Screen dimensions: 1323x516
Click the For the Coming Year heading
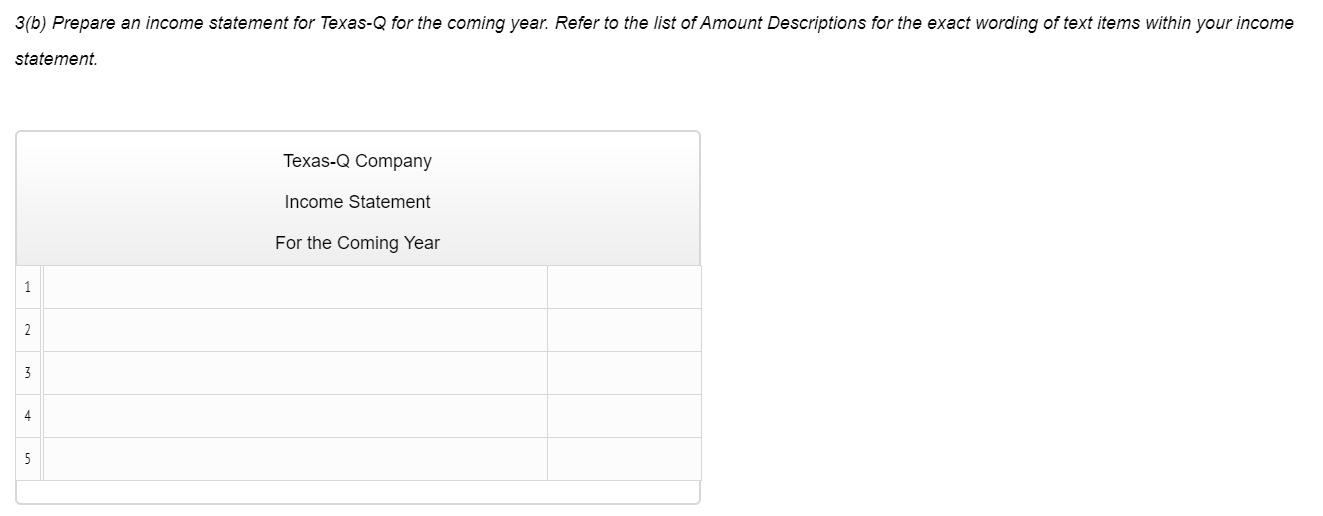tap(357, 243)
